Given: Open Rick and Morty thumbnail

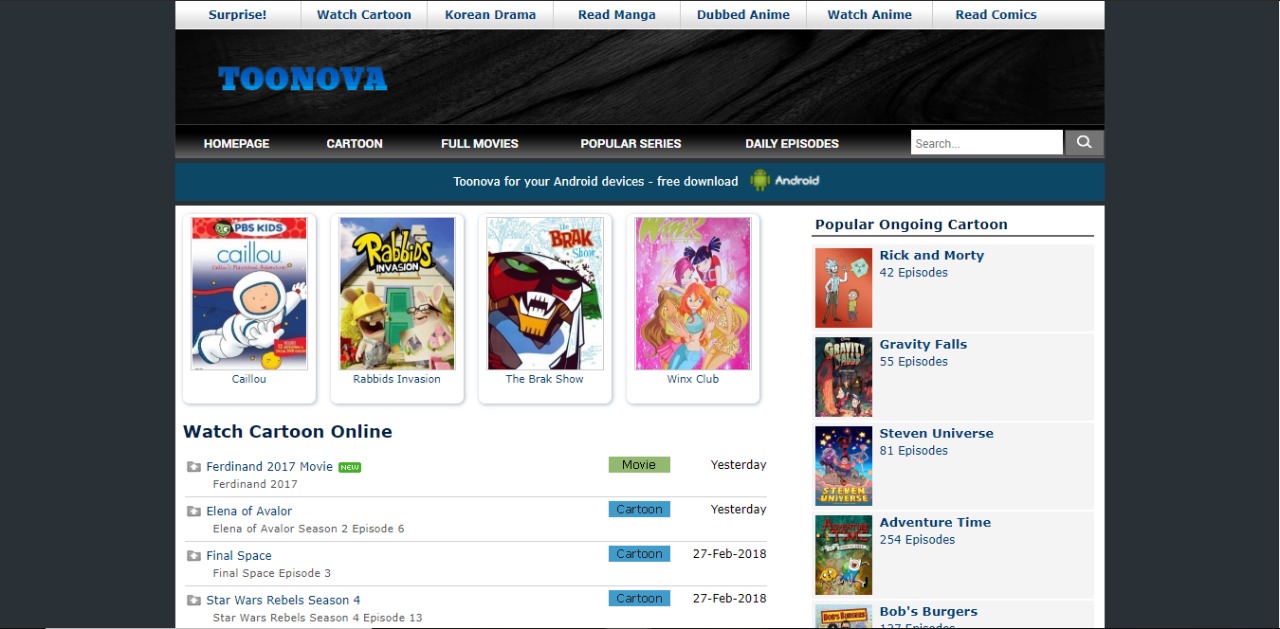Looking at the screenshot, I should pyautogui.click(x=844, y=288).
